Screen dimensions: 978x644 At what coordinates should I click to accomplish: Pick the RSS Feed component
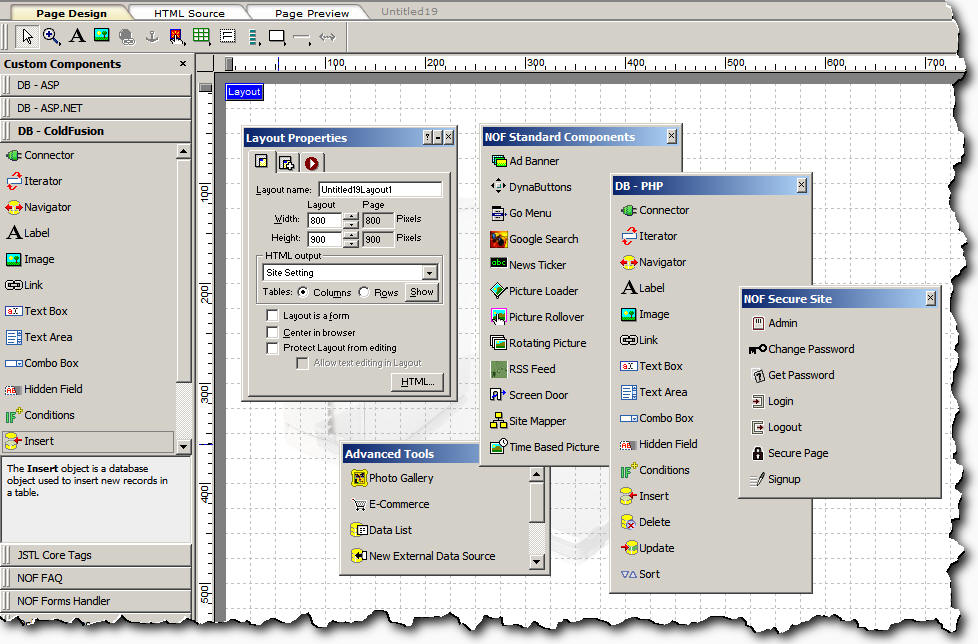[523, 369]
